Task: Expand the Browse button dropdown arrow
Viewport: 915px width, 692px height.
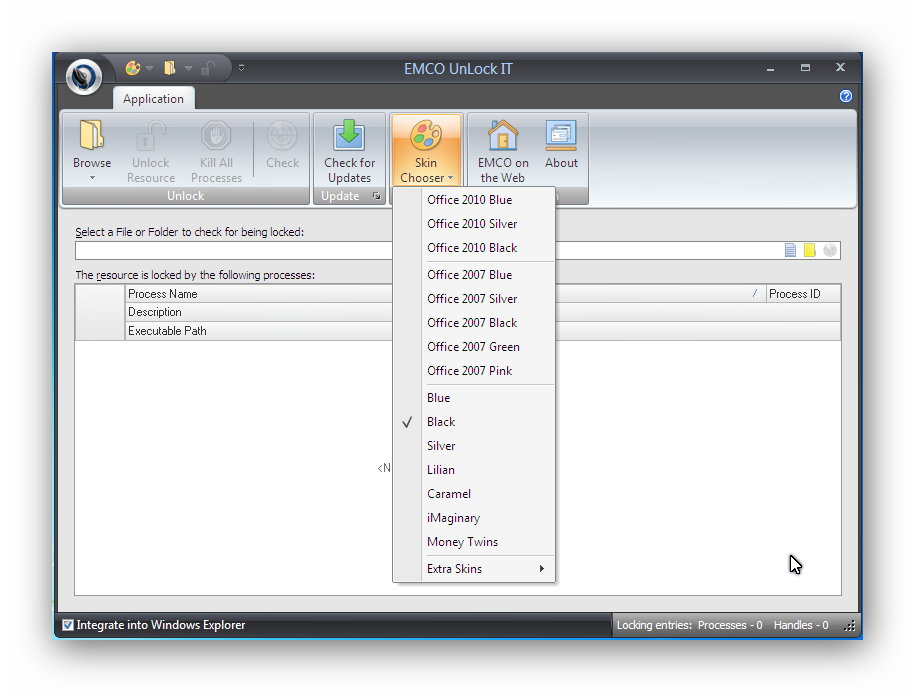Action: pos(92,178)
